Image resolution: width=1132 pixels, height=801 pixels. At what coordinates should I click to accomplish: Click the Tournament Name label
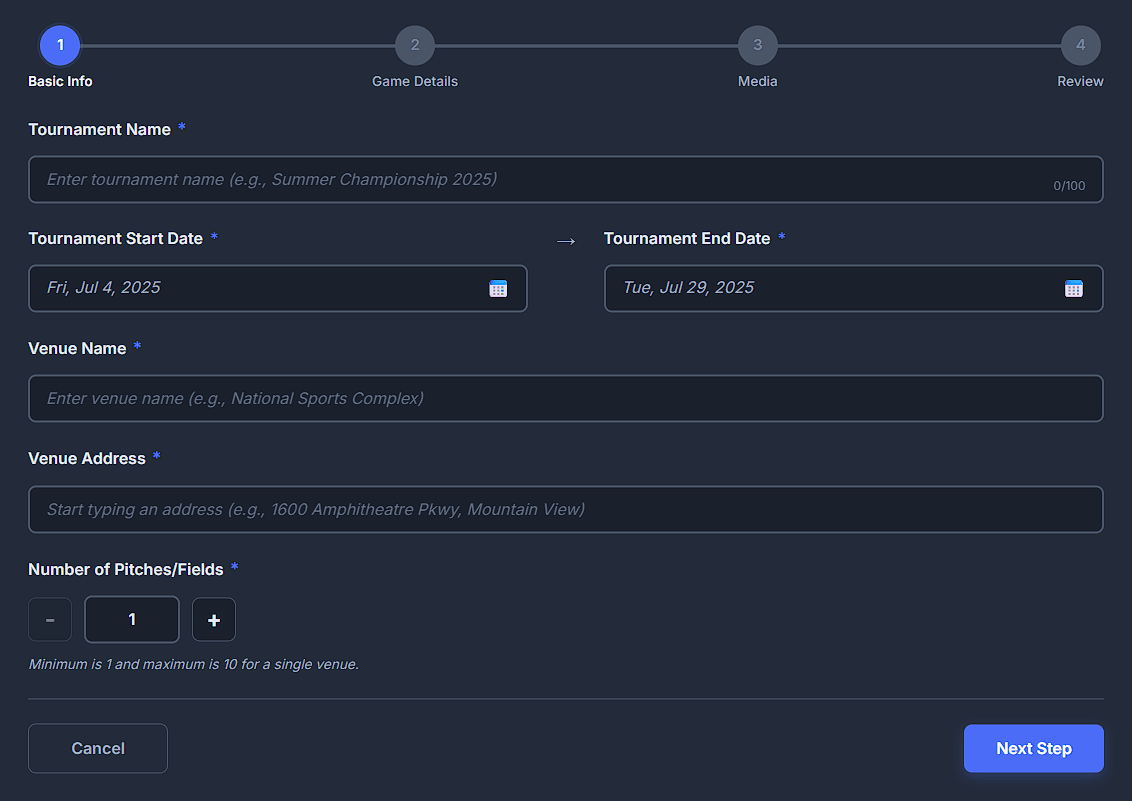100,129
